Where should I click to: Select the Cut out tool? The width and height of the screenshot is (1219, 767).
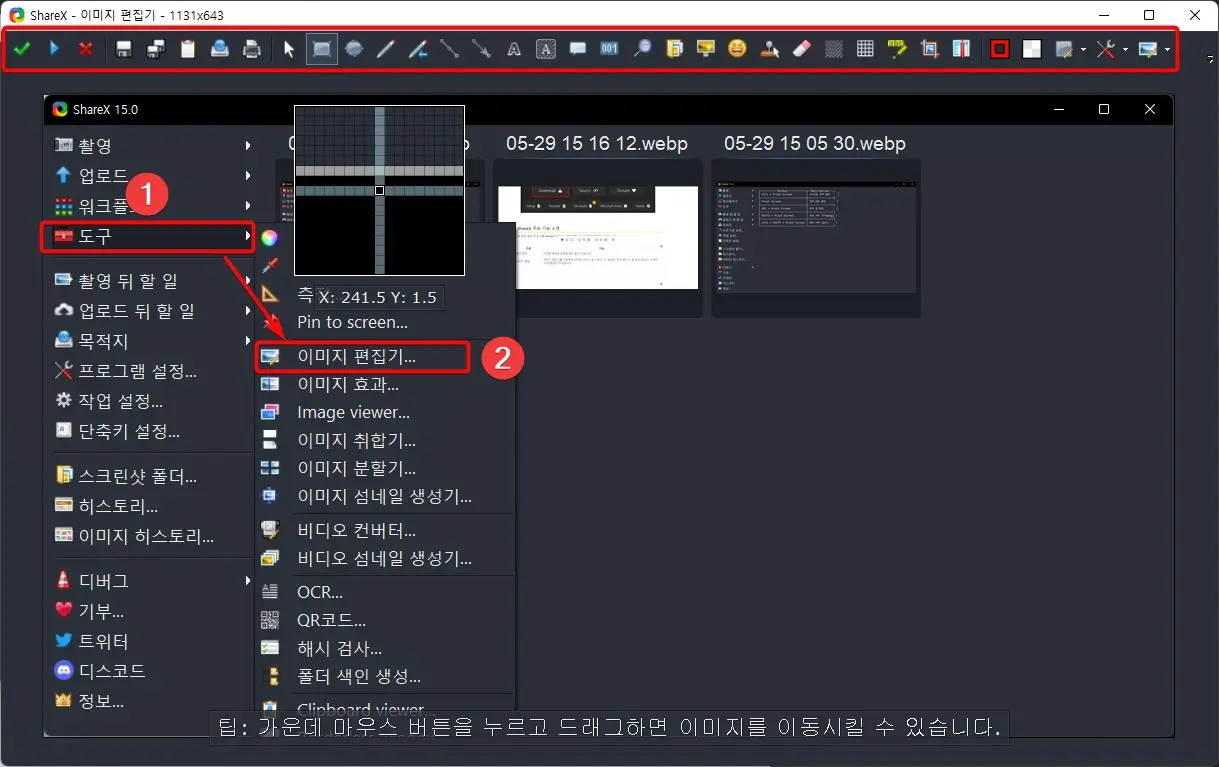[962, 49]
